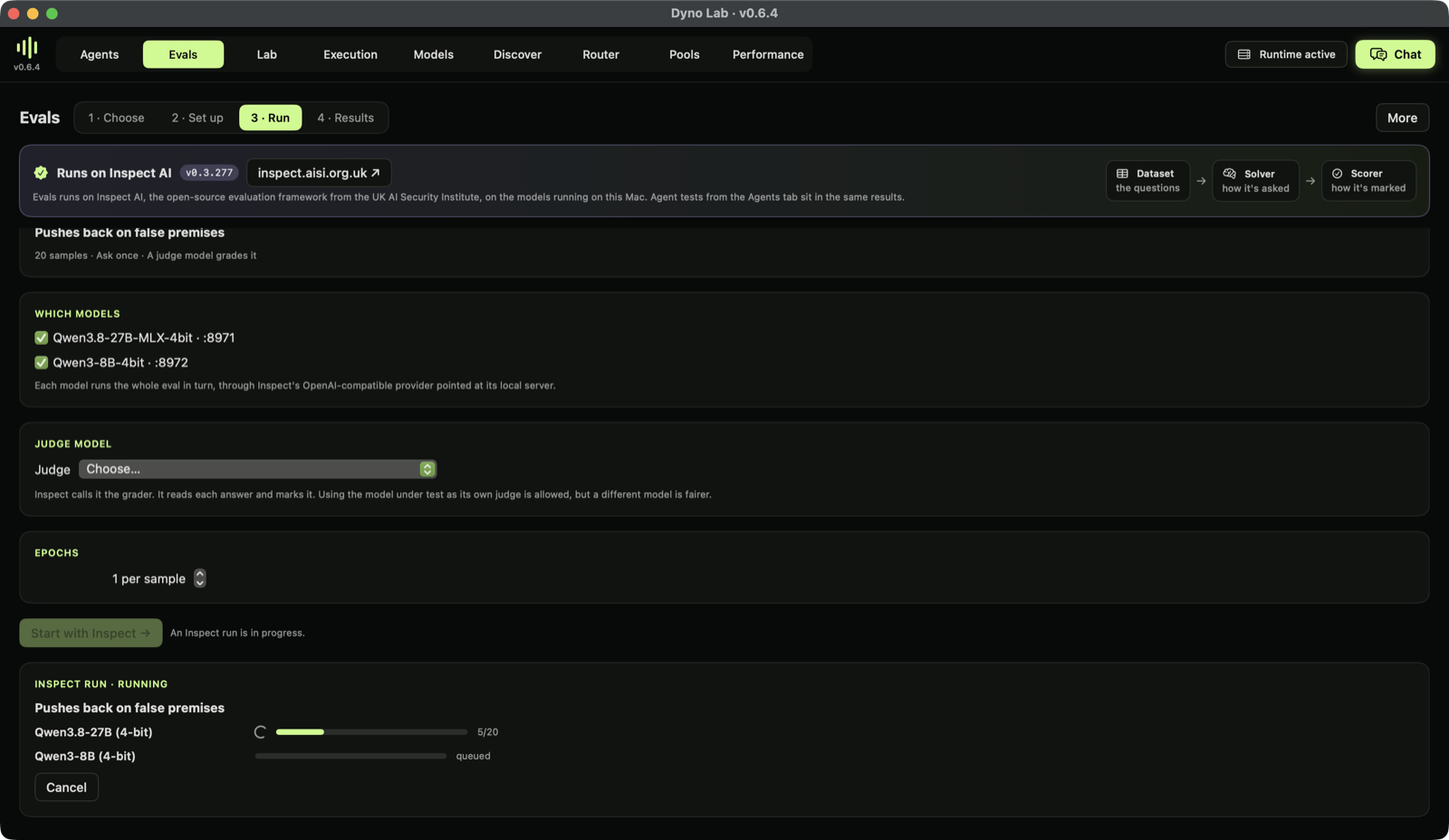Open the Performance tab
This screenshot has width=1449, height=840.
[x=768, y=54]
